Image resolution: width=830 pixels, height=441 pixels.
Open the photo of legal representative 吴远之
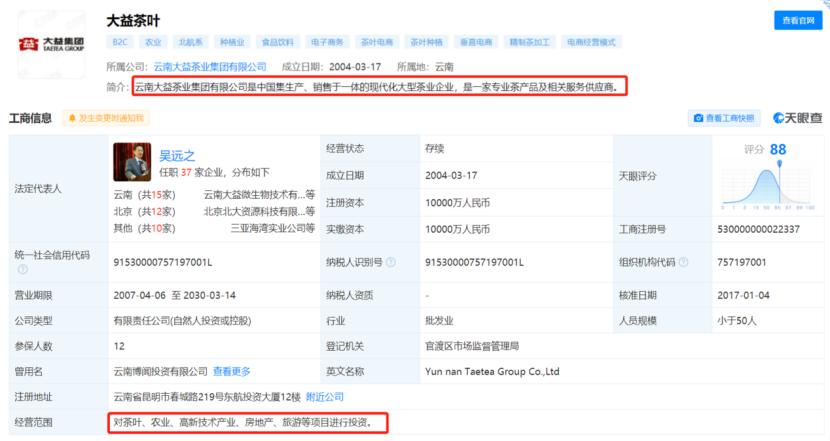132,162
